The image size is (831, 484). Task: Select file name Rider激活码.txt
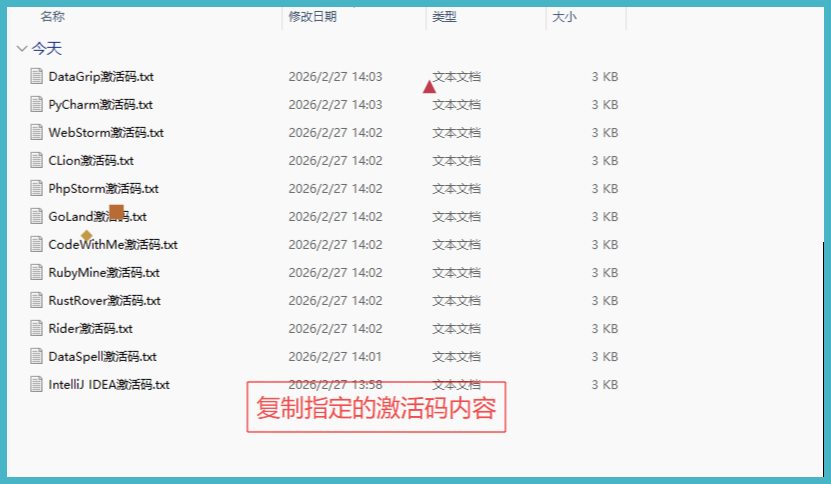(91, 329)
